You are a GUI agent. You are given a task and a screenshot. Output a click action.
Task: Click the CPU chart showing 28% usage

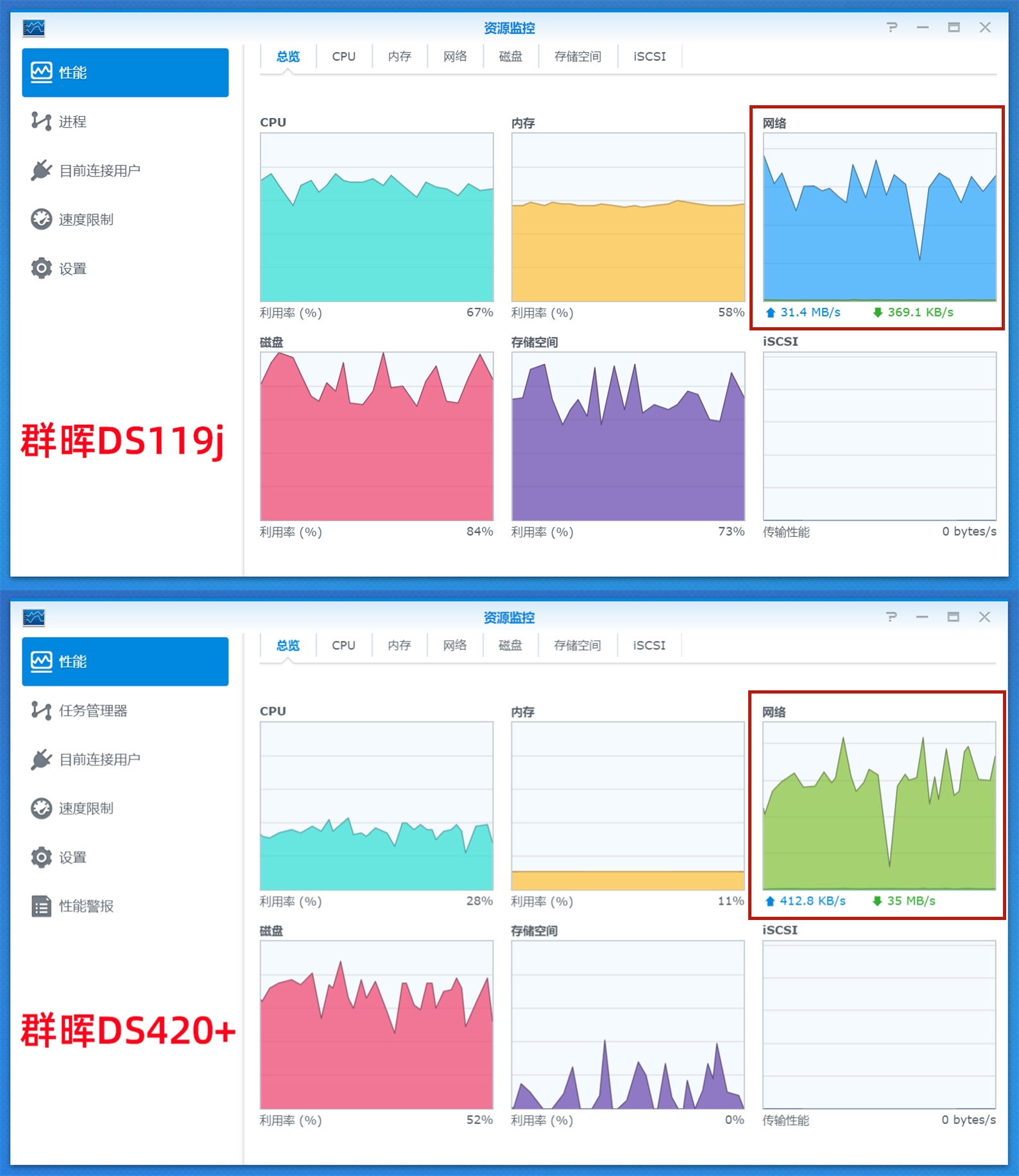coord(377,806)
